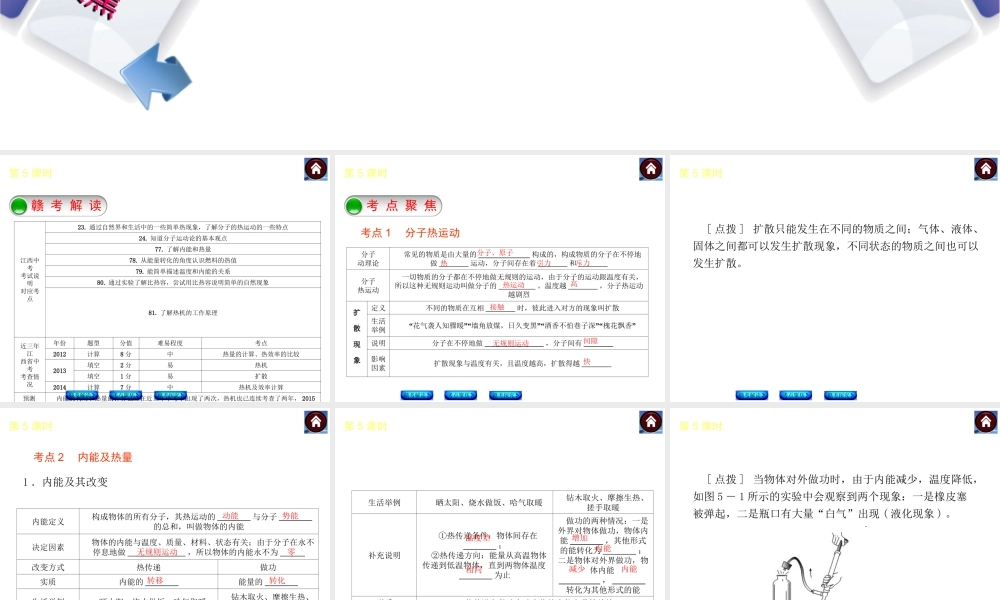Image resolution: width=1000 pixels, height=600 pixels.
Task: Click the 实质 table cell
Action: click(48, 582)
